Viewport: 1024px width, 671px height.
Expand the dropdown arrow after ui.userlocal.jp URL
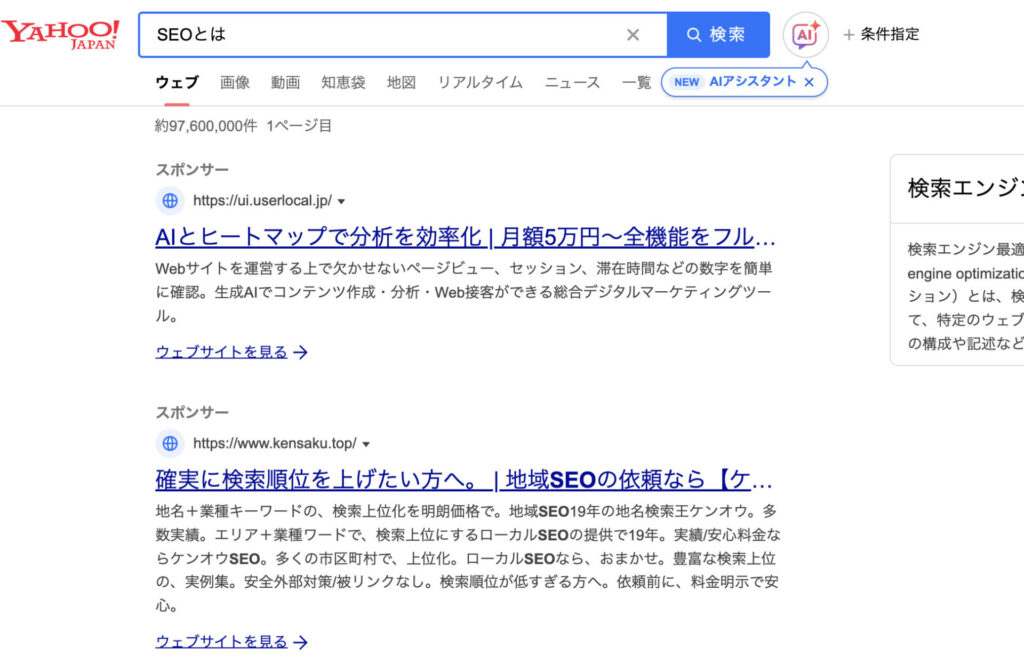click(x=341, y=202)
